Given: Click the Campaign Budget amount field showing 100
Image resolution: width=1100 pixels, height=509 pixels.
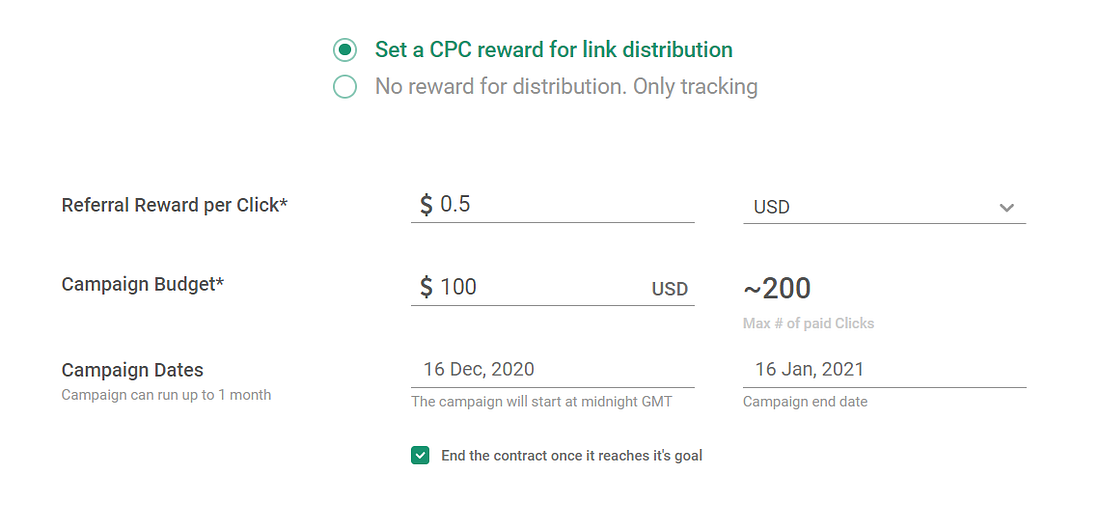Looking at the screenshot, I should pyautogui.click(x=540, y=287).
